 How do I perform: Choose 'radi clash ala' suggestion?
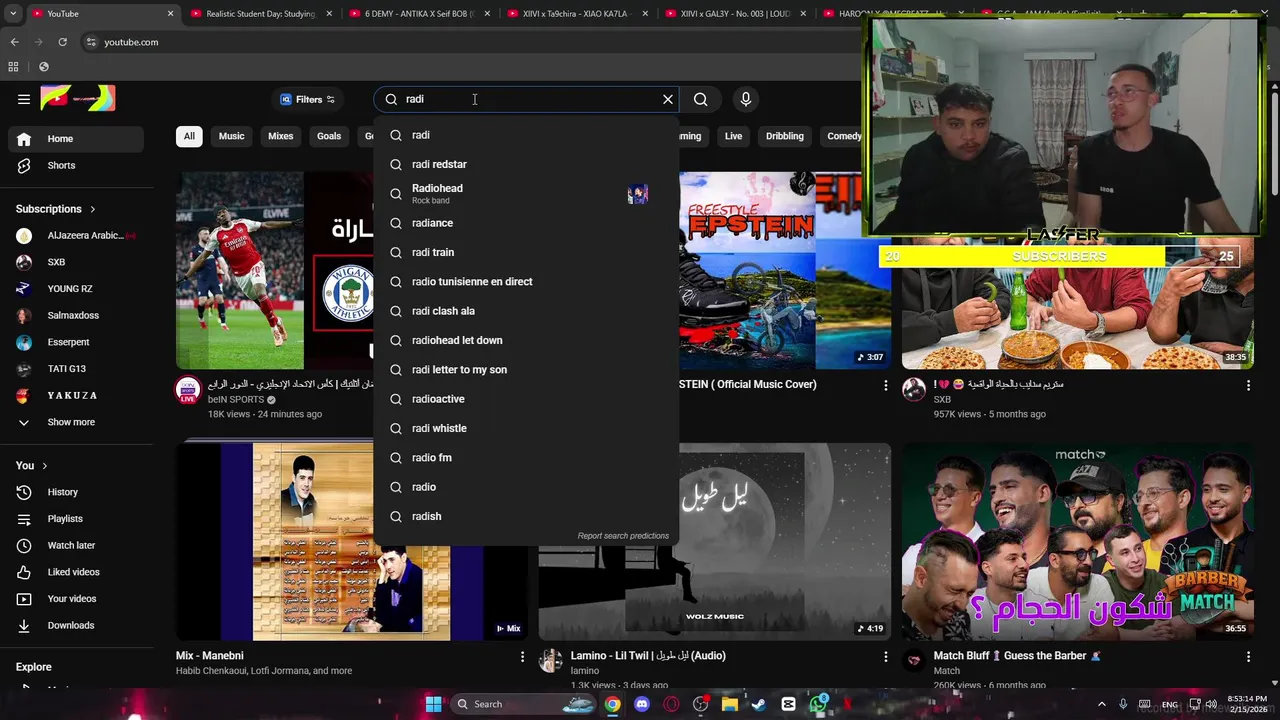[527, 311]
